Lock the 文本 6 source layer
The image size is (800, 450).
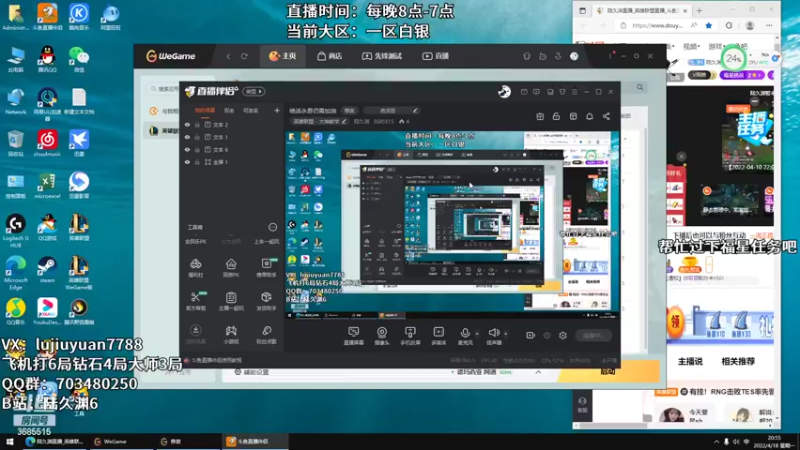[197, 149]
